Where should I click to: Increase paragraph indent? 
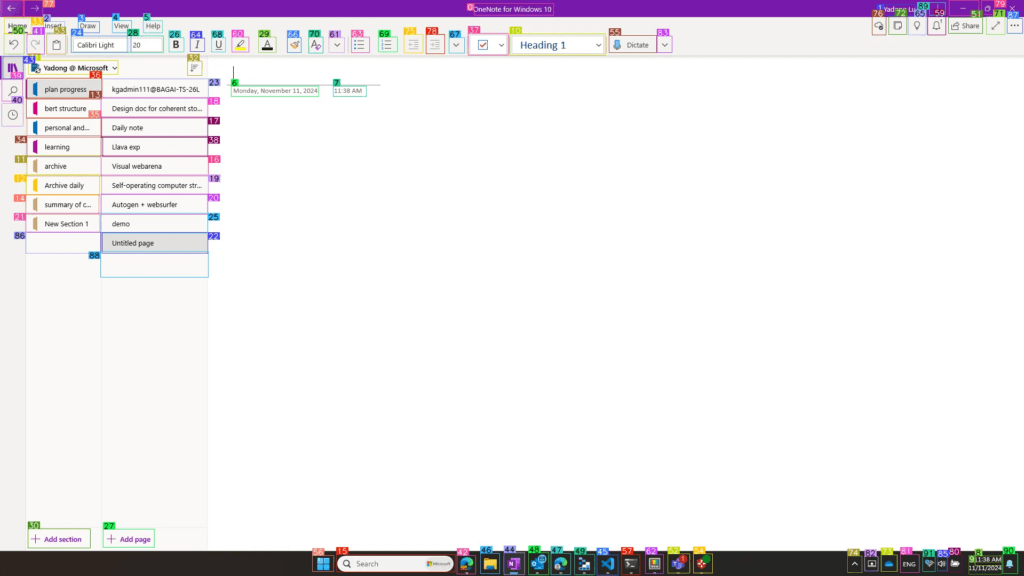(435, 45)
